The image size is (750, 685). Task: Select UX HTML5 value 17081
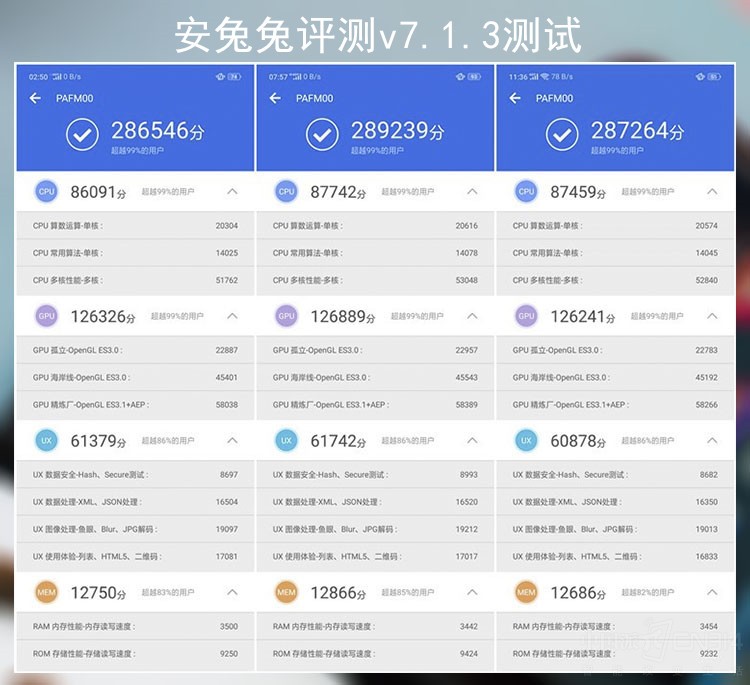[227, 557]
